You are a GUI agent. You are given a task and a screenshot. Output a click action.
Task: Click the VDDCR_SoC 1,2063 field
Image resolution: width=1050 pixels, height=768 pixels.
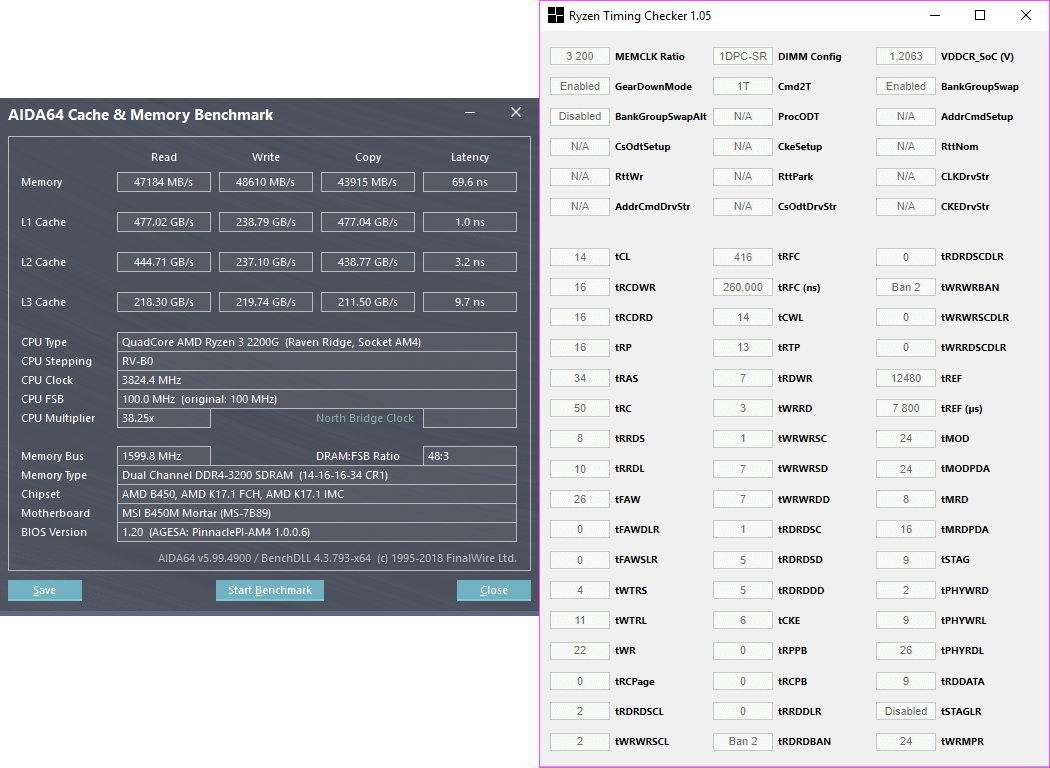click(x=905, y=56)
